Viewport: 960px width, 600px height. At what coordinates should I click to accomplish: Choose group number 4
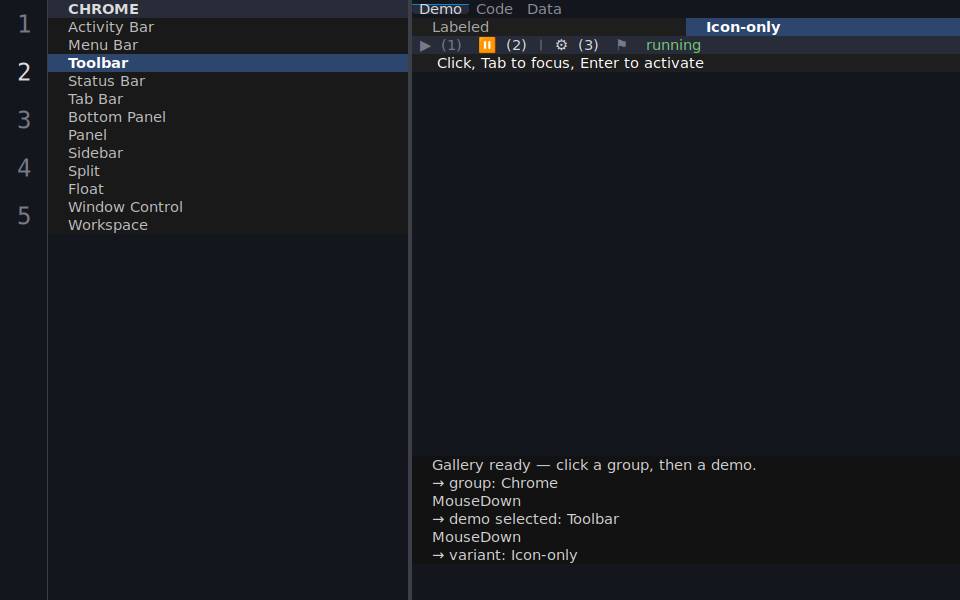coord(24,168)
